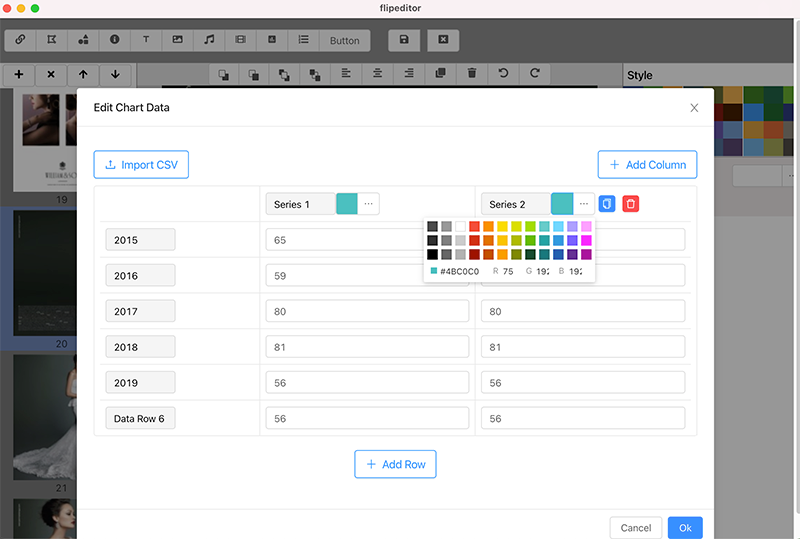Edit Series 2 value 81 for 2018
The height and width of the screenshot is (539, 800).
583,347
